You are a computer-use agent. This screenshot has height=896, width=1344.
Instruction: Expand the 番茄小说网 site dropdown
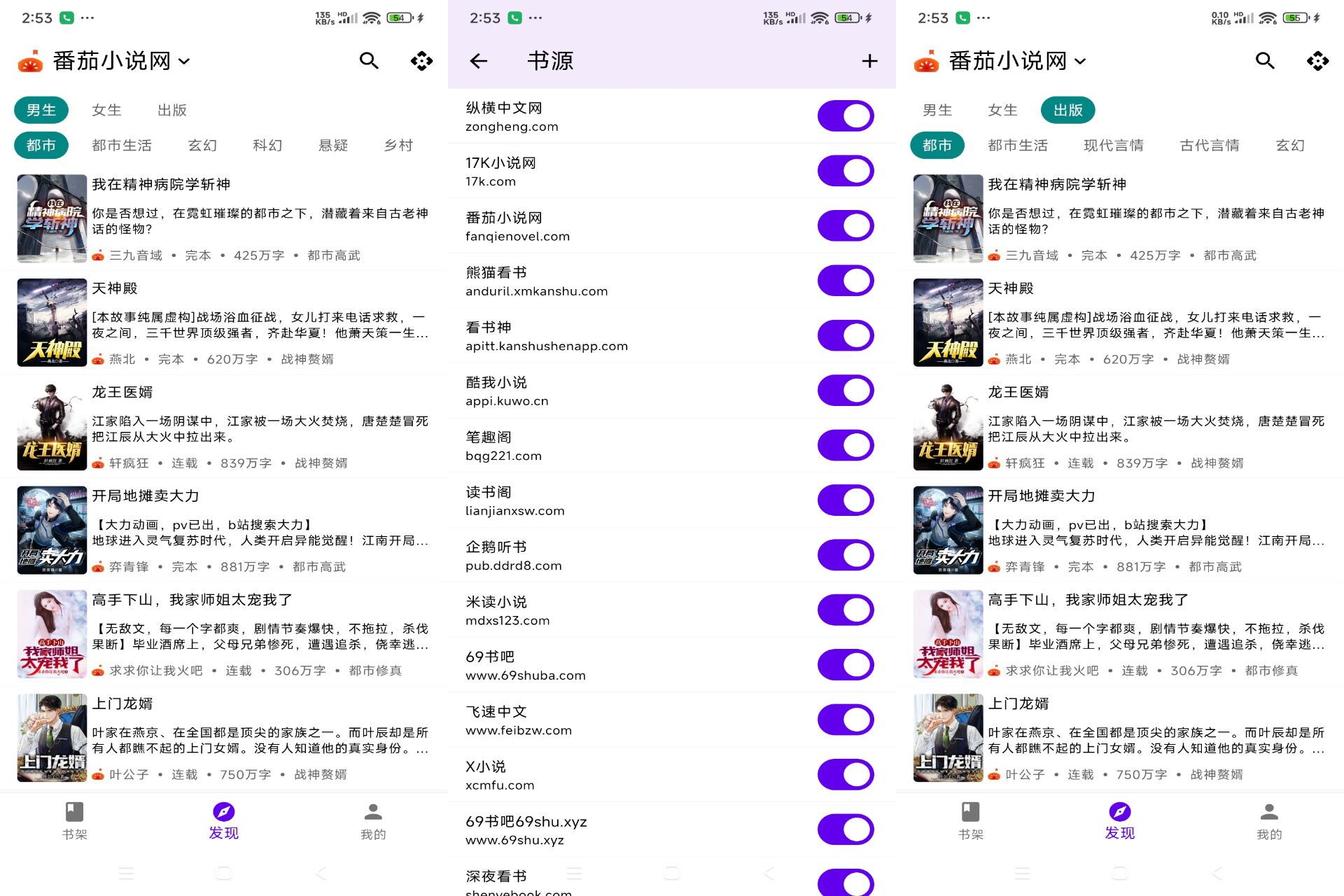[185, 61]
